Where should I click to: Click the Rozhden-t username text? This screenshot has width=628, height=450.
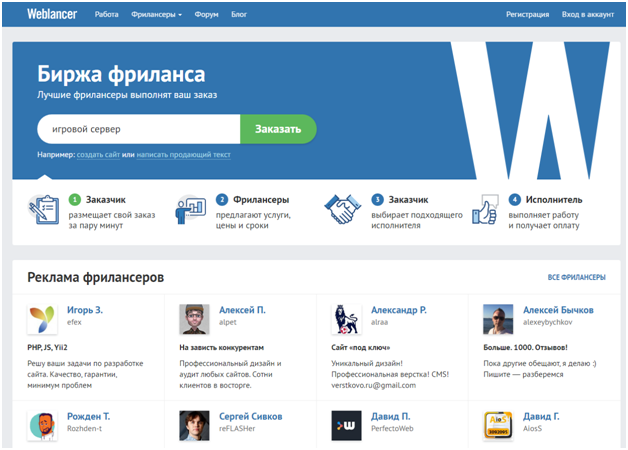[x=85, y=428]
